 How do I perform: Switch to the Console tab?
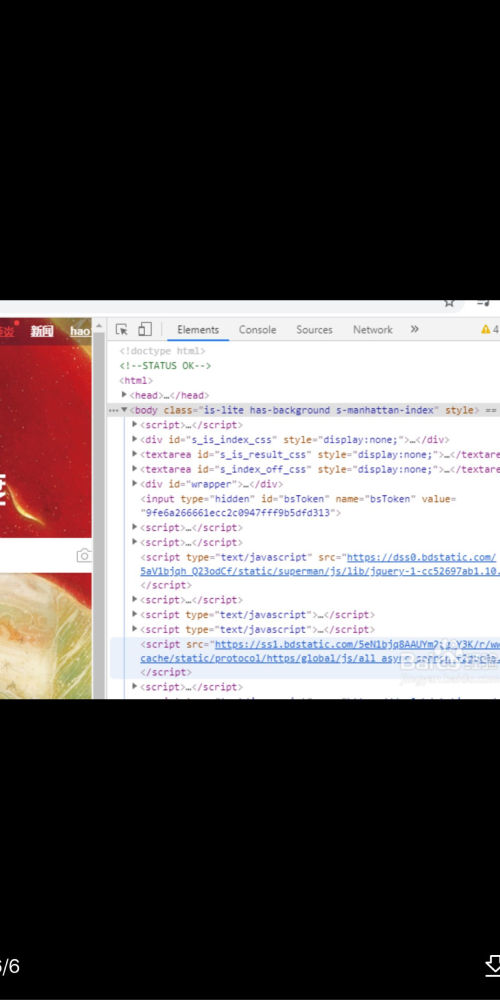[258, 330]
